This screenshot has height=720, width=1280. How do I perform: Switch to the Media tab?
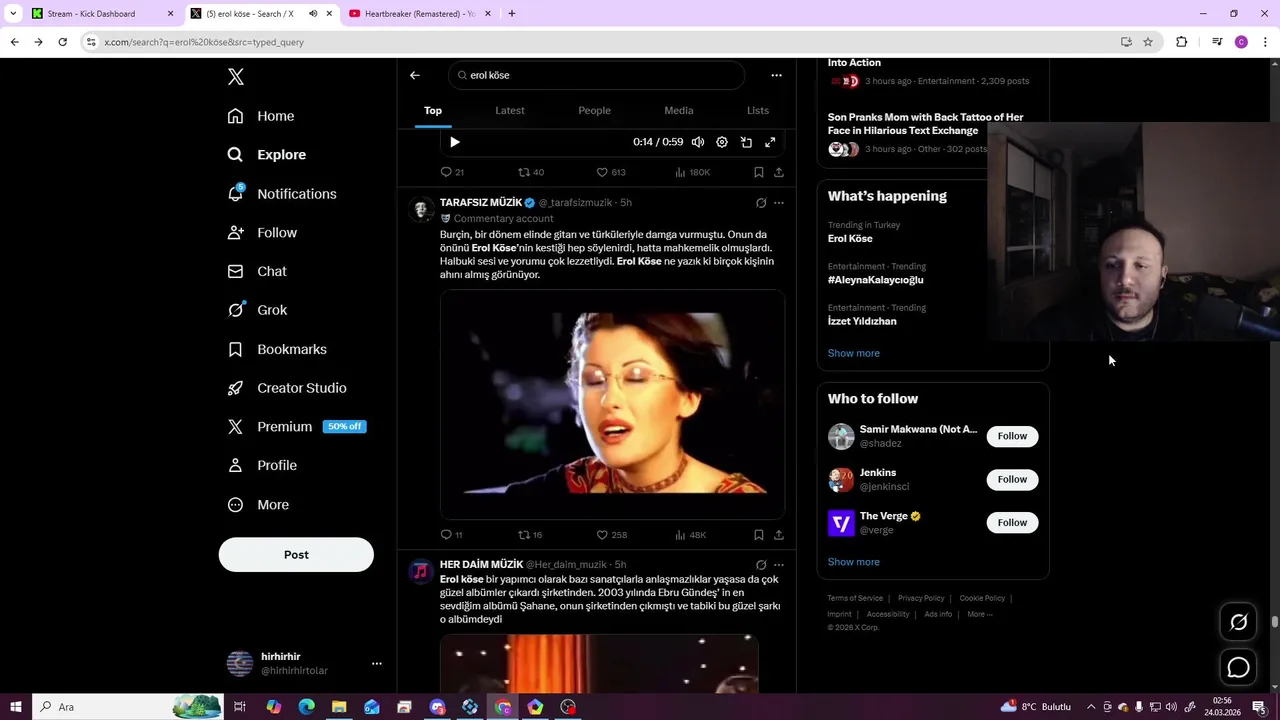point(678,110)
